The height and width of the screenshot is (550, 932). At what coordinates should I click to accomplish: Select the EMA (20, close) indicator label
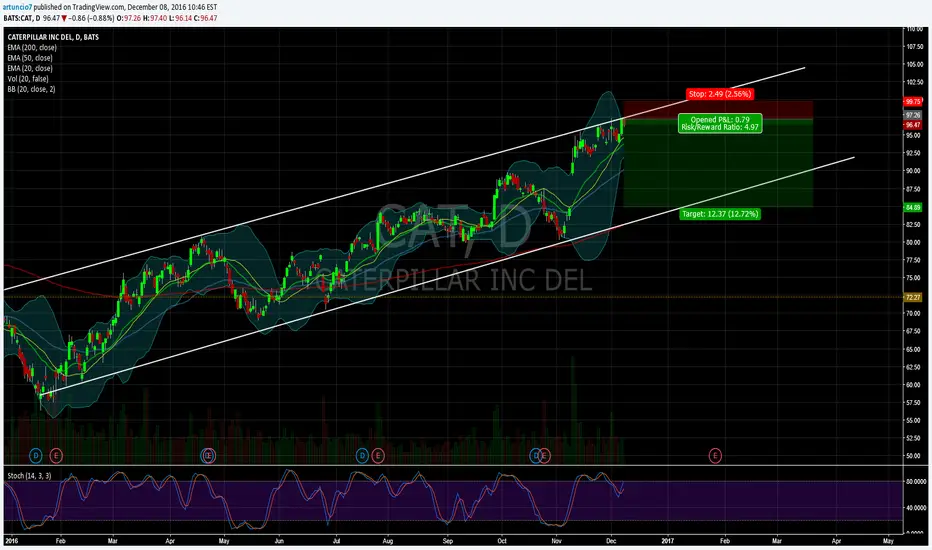point(30,68)
